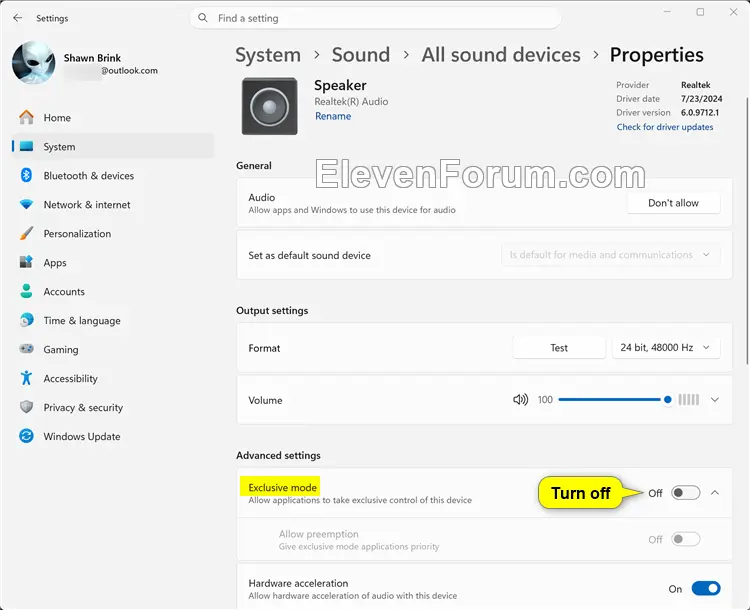Click the Accessibility figure icon
This screenshot has width=750, height=610.
tap(26, 378)
